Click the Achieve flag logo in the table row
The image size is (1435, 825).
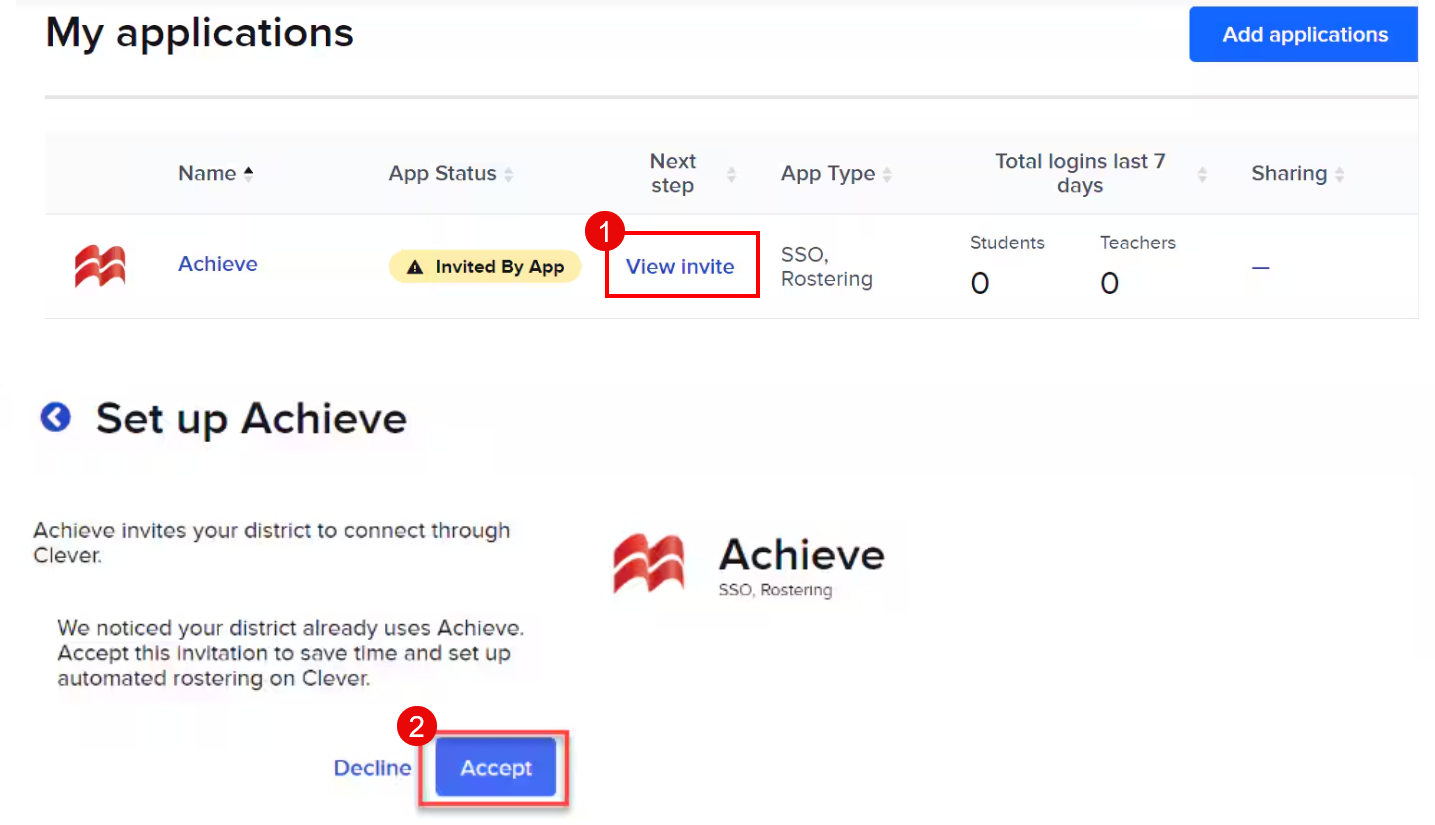pos(100,265)
